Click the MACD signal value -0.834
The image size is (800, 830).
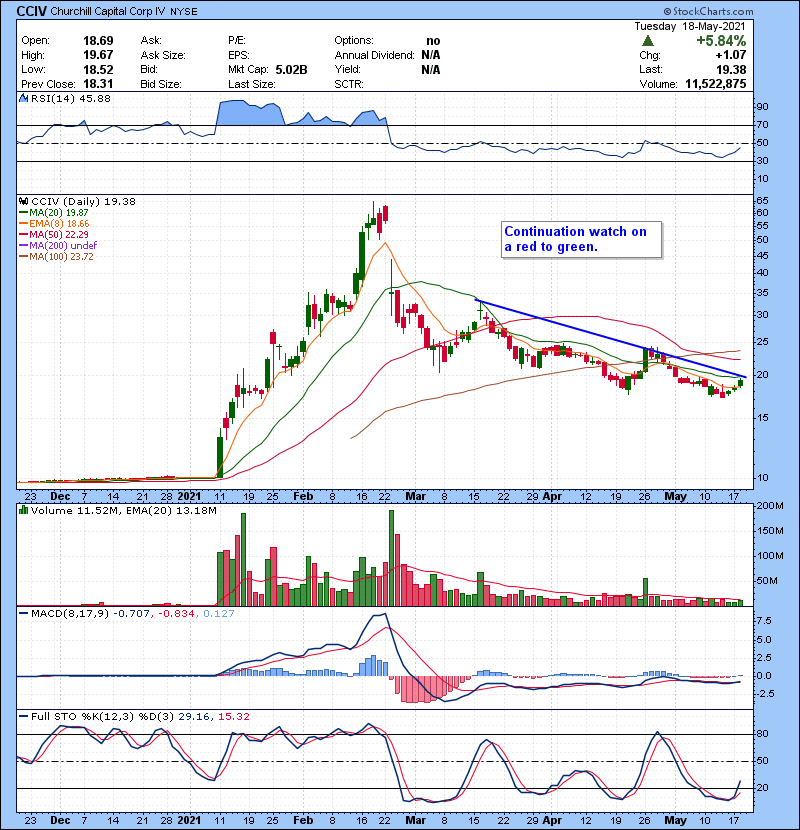pos(176,614)
